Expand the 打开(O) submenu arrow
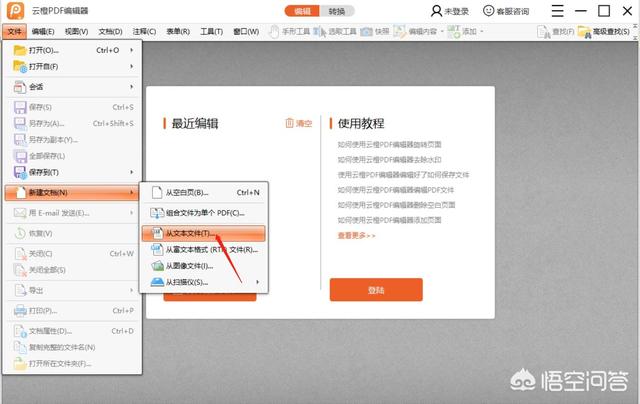Viewport: 640px width, 404px height. 131,50
